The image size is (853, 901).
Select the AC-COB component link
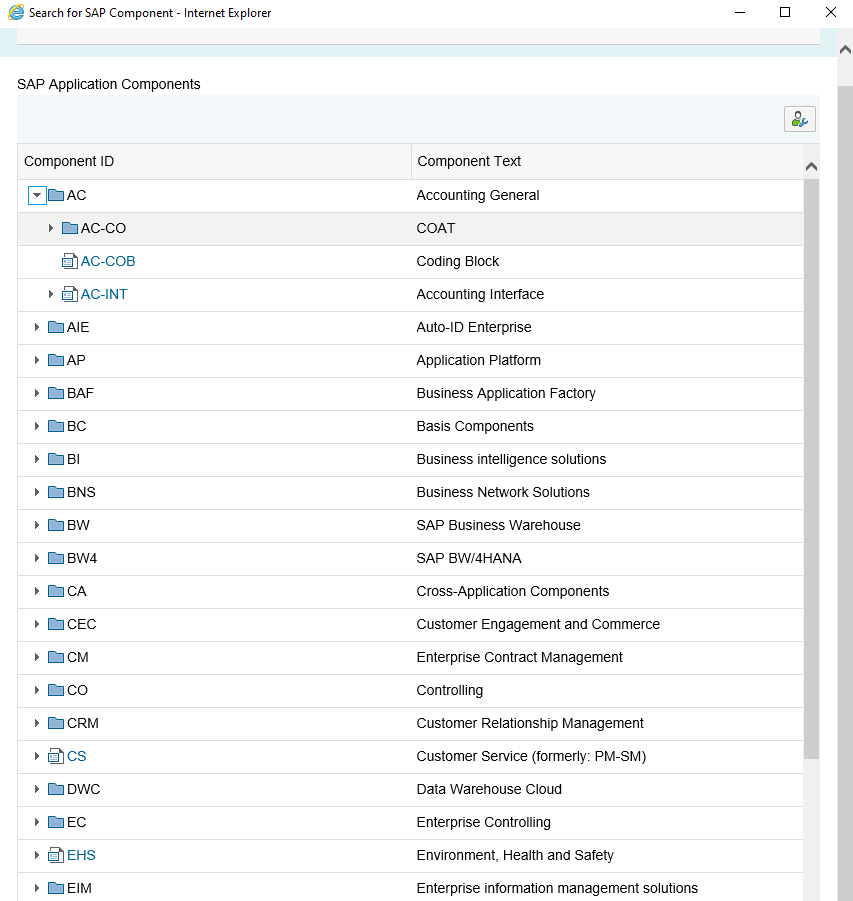107,261
